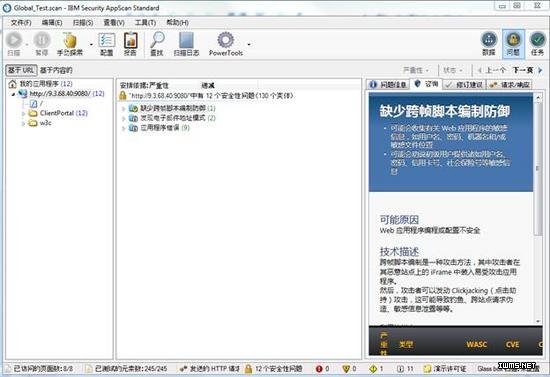Open the 报告 report icon
This screenshot has width=550, height=377.
coord(130,41)
